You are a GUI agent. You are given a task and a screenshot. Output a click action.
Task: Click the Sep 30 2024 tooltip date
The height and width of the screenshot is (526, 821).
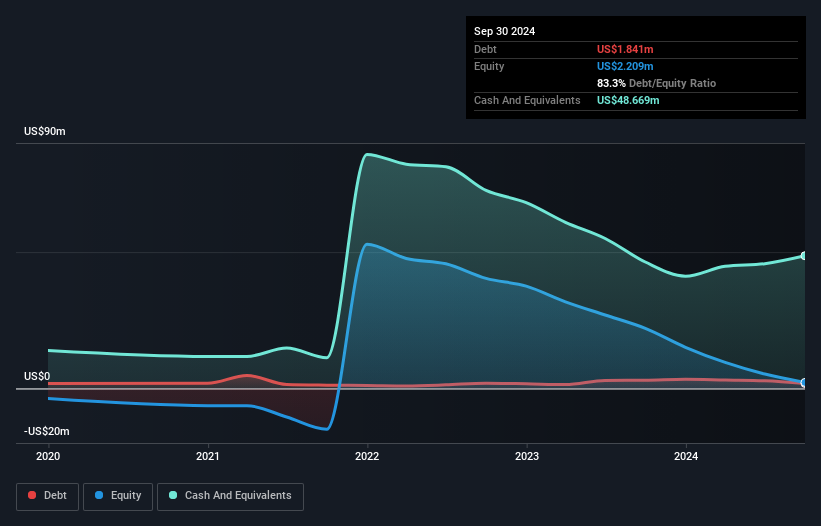coord(505,31)
